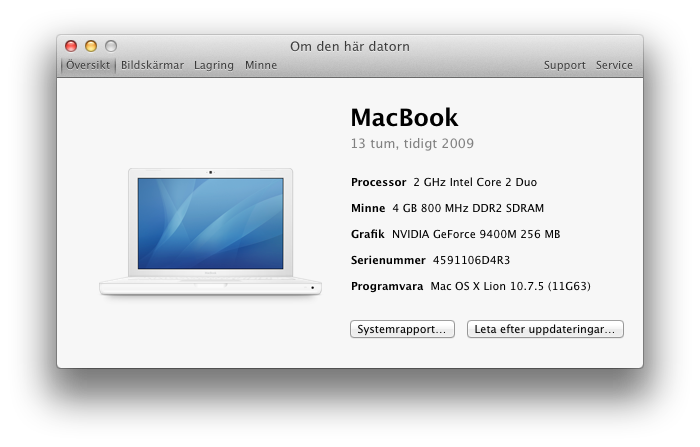Click the 'Om den här datorn' window title
Viewport: 700px width, 447px height.
click(x=350, y=46)
